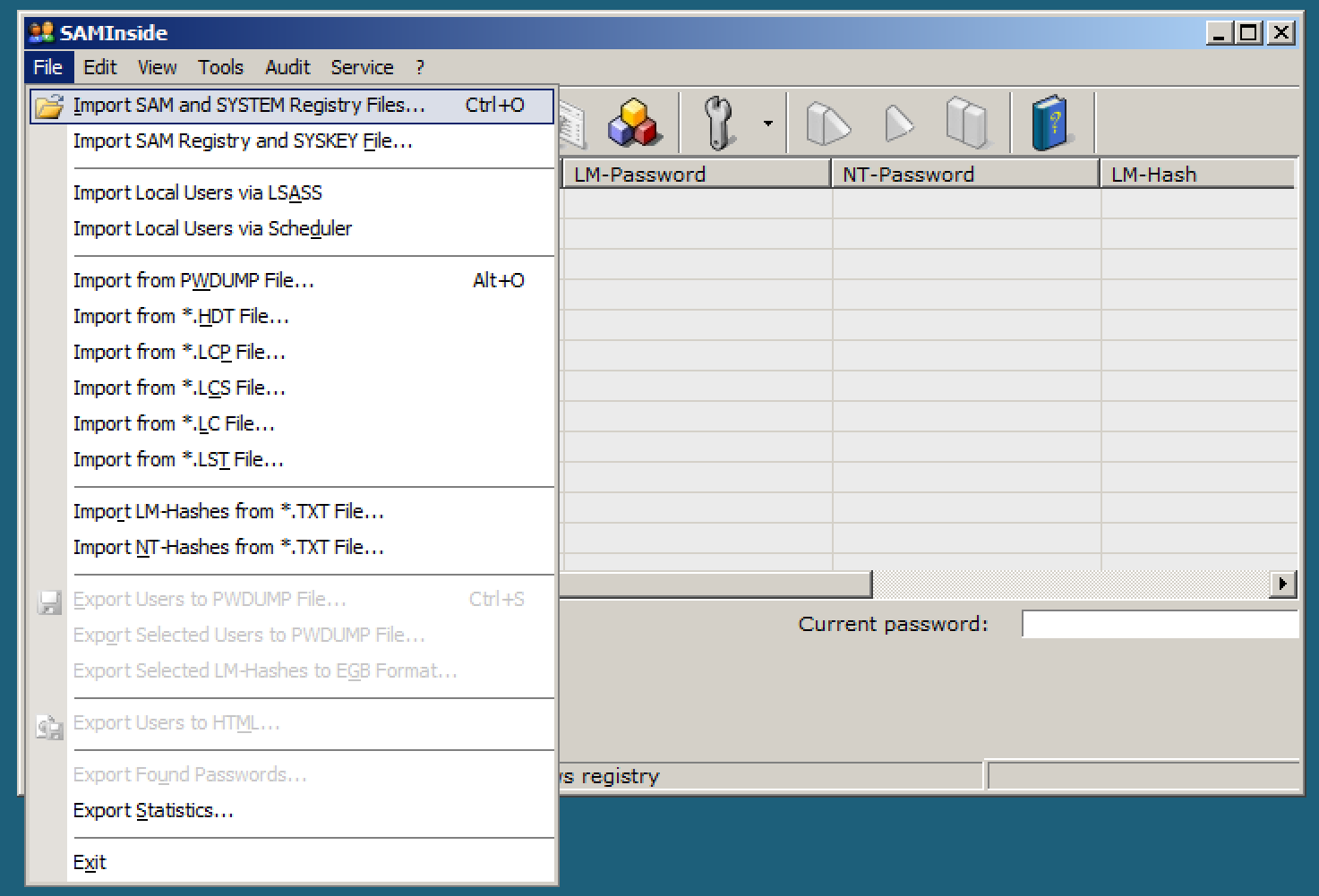Click the gray pause-shaped toolbar icon

[966, 123]
